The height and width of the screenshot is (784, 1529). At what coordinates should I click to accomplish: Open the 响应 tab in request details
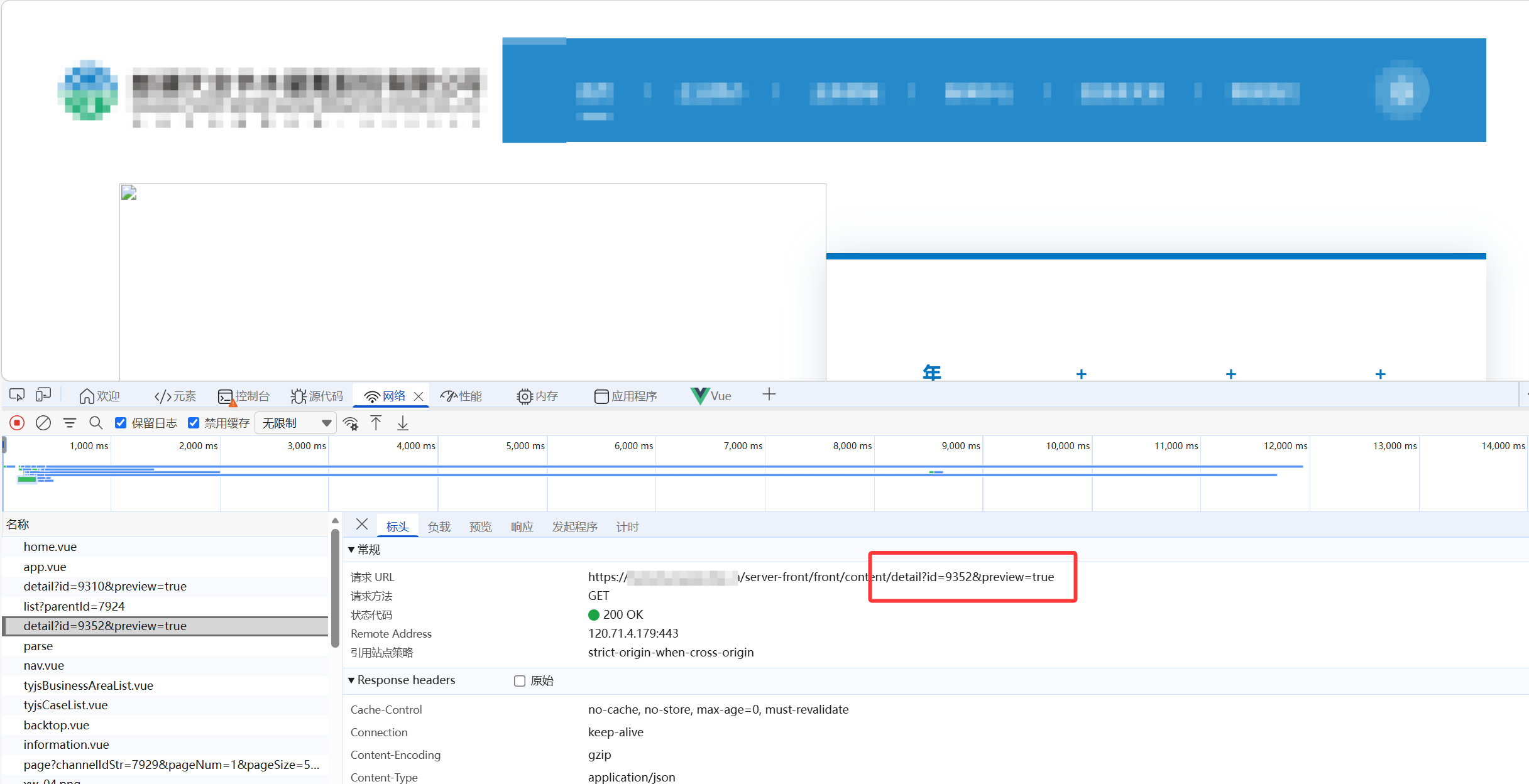click(522, 526)
